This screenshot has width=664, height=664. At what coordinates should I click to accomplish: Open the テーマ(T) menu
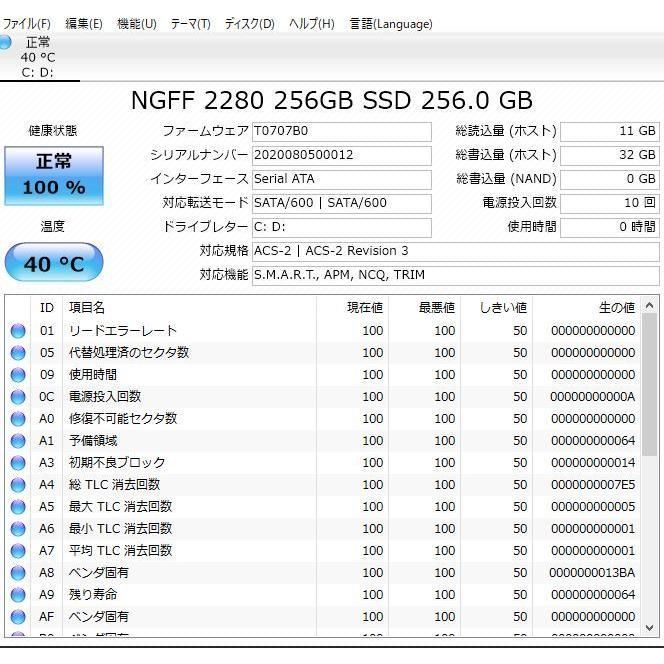(191, 24)
